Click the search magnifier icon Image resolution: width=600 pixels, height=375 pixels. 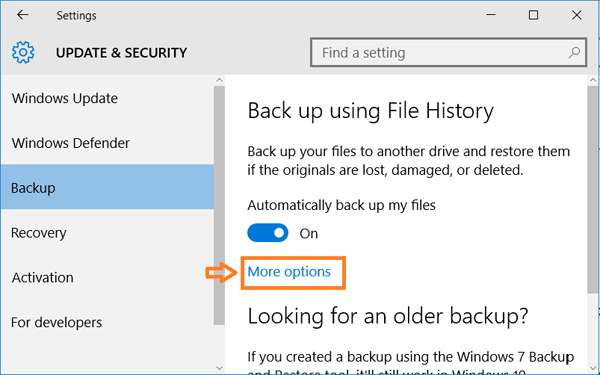[x=574, y=52]
